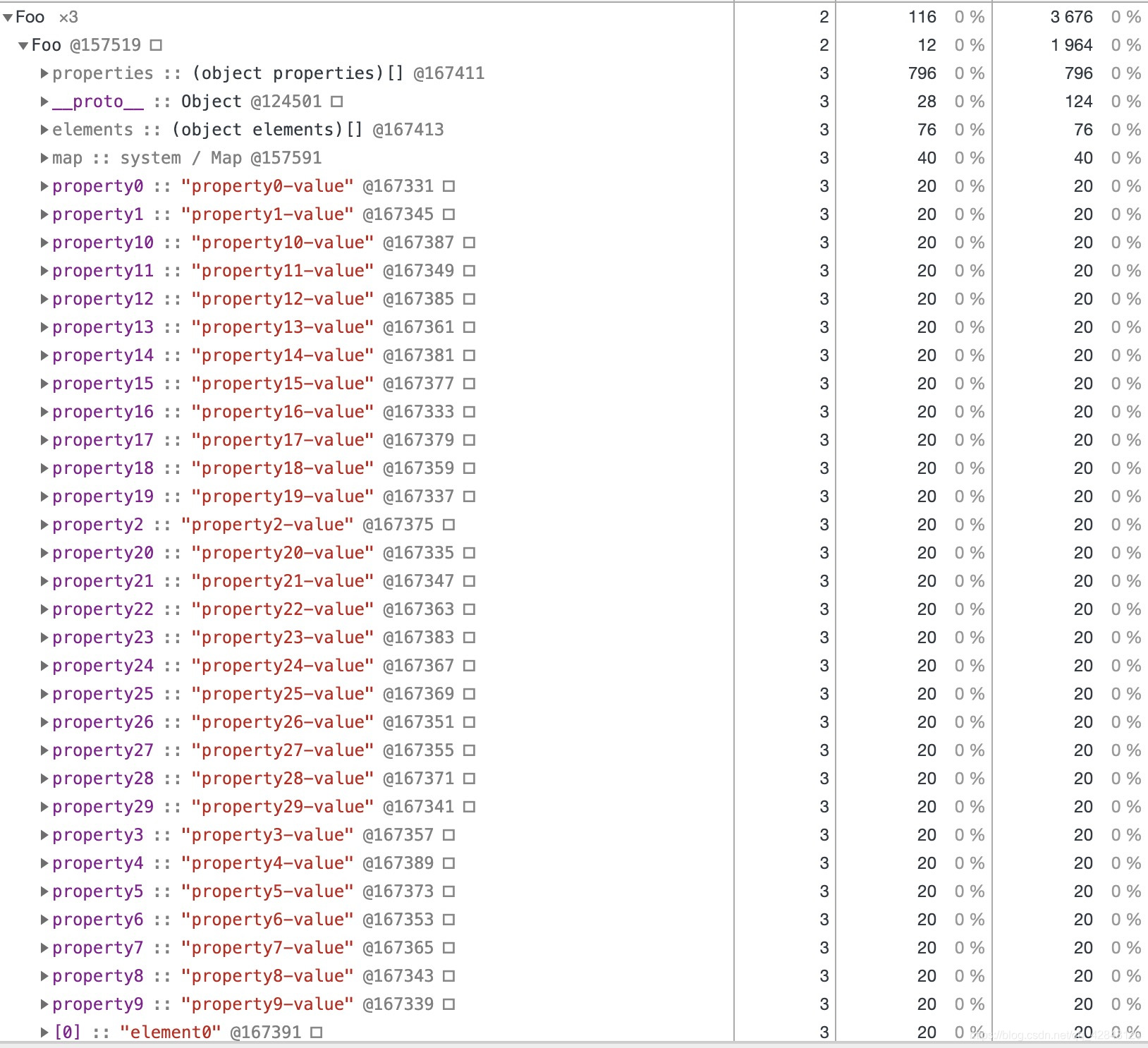Collapse the top-level Foo ×3 group
Viewport: 1148px width, 1048px height.
tap(8, 18)
